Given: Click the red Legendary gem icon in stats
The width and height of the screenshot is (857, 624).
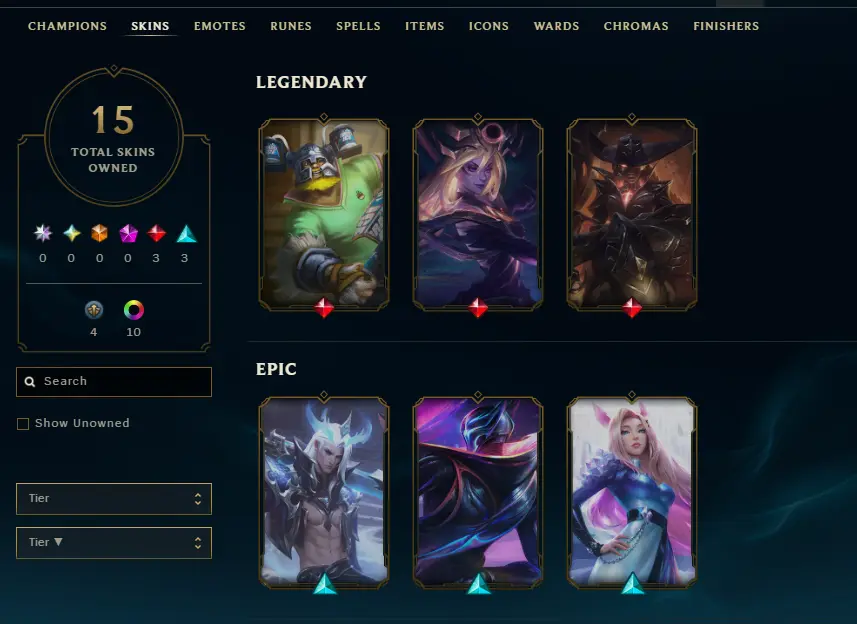Looking at the screenshot, I should [156, 233].
